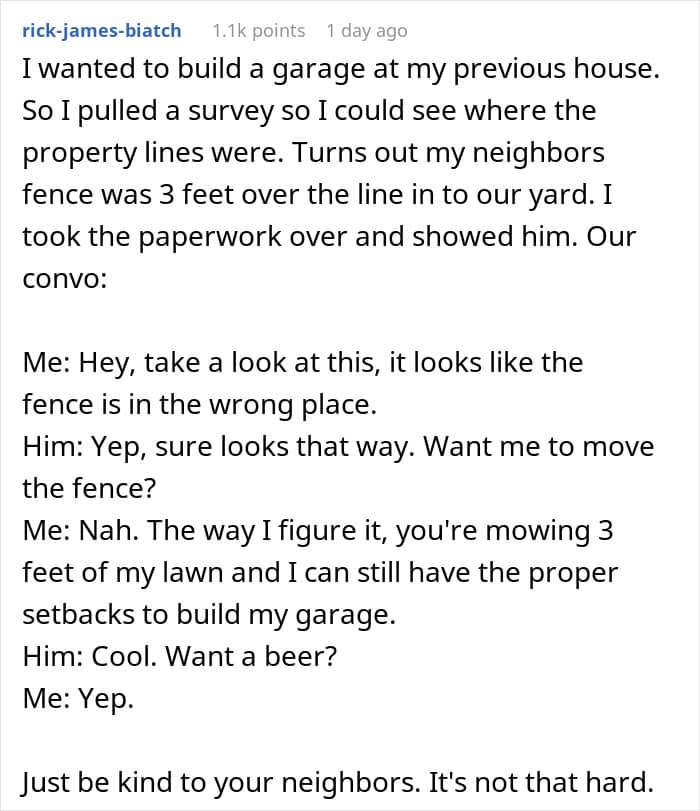Click the phrase 'It's not that hard.'
This screenshot has height=811, width=700.
(541, 782)
